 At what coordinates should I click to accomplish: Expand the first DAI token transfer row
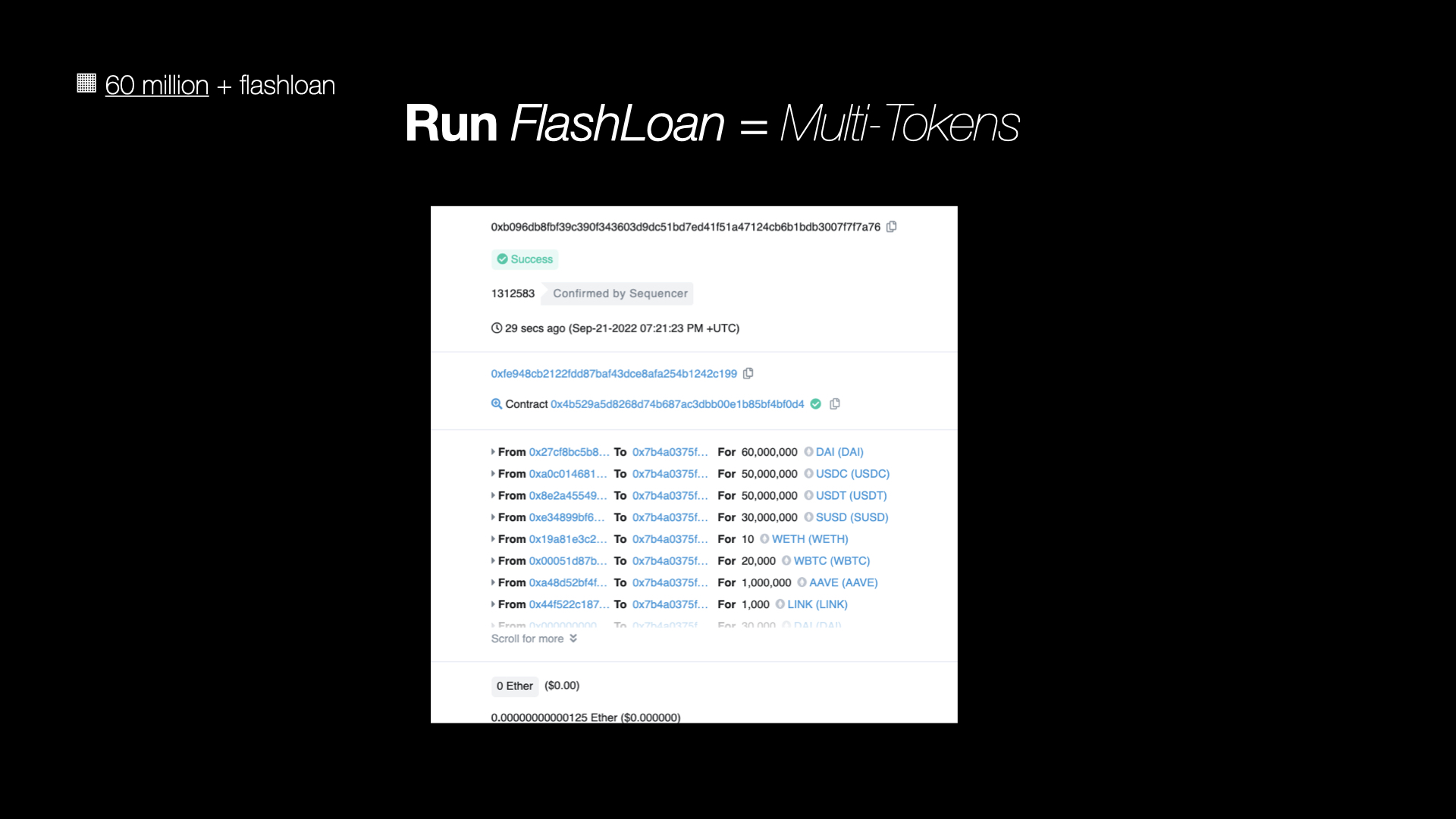tap(494, 452)
